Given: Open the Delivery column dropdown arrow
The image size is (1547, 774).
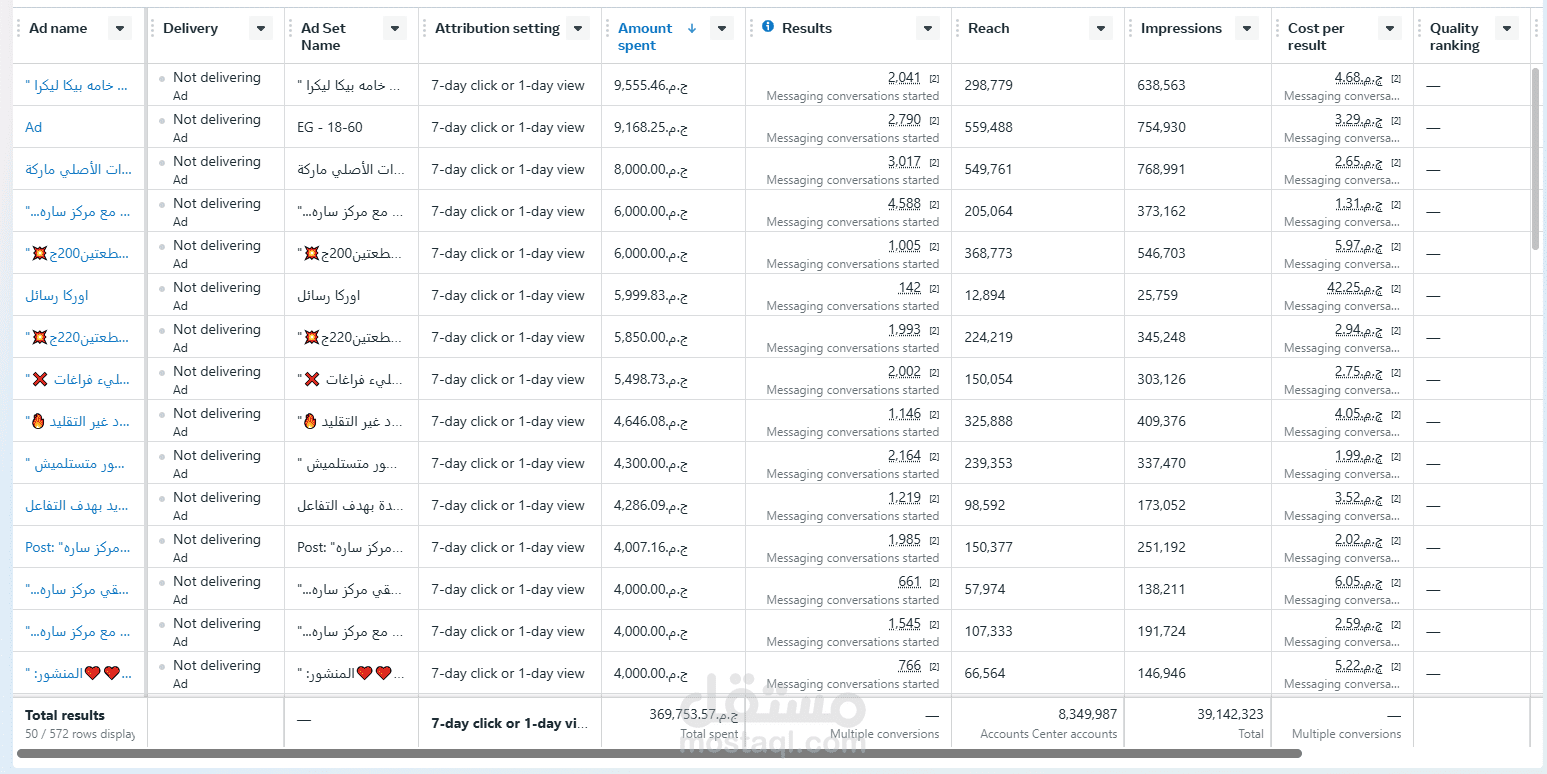Looking at the screenshot, I should coord(260,28).
